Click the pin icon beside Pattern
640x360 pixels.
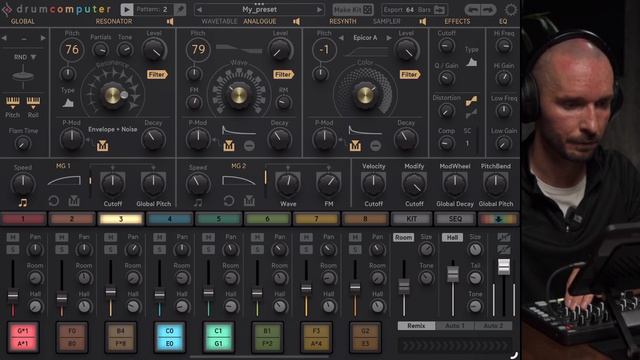pos(180,9)
